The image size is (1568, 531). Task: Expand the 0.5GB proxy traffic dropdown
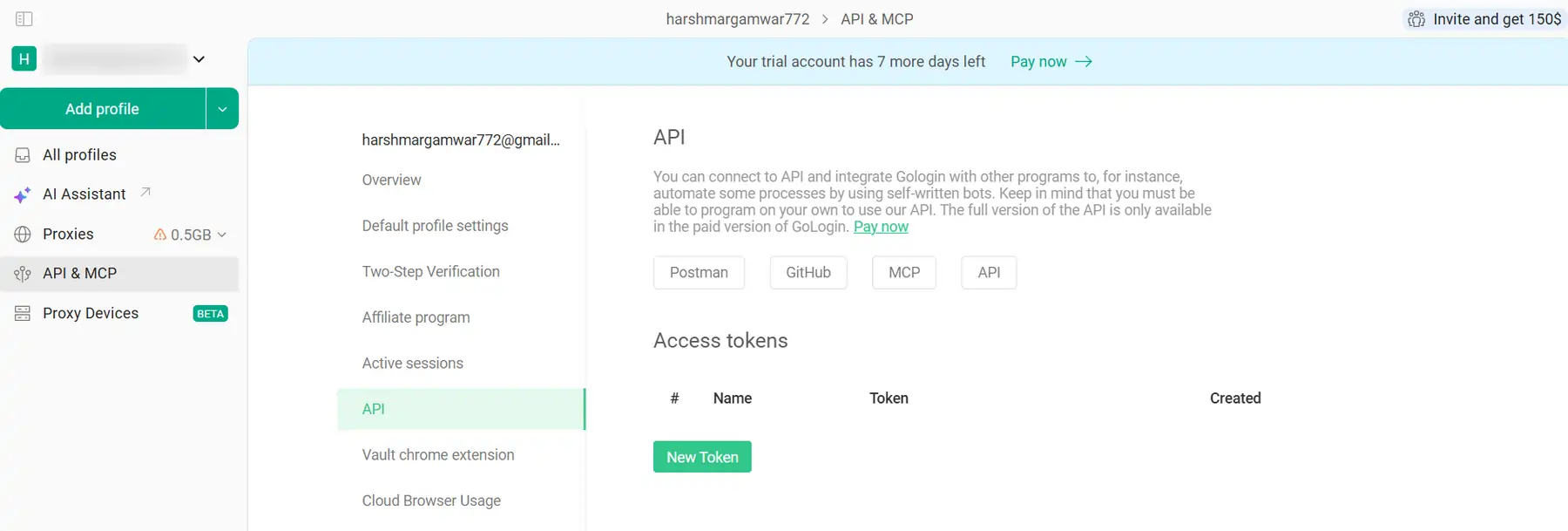click(221, 235)
